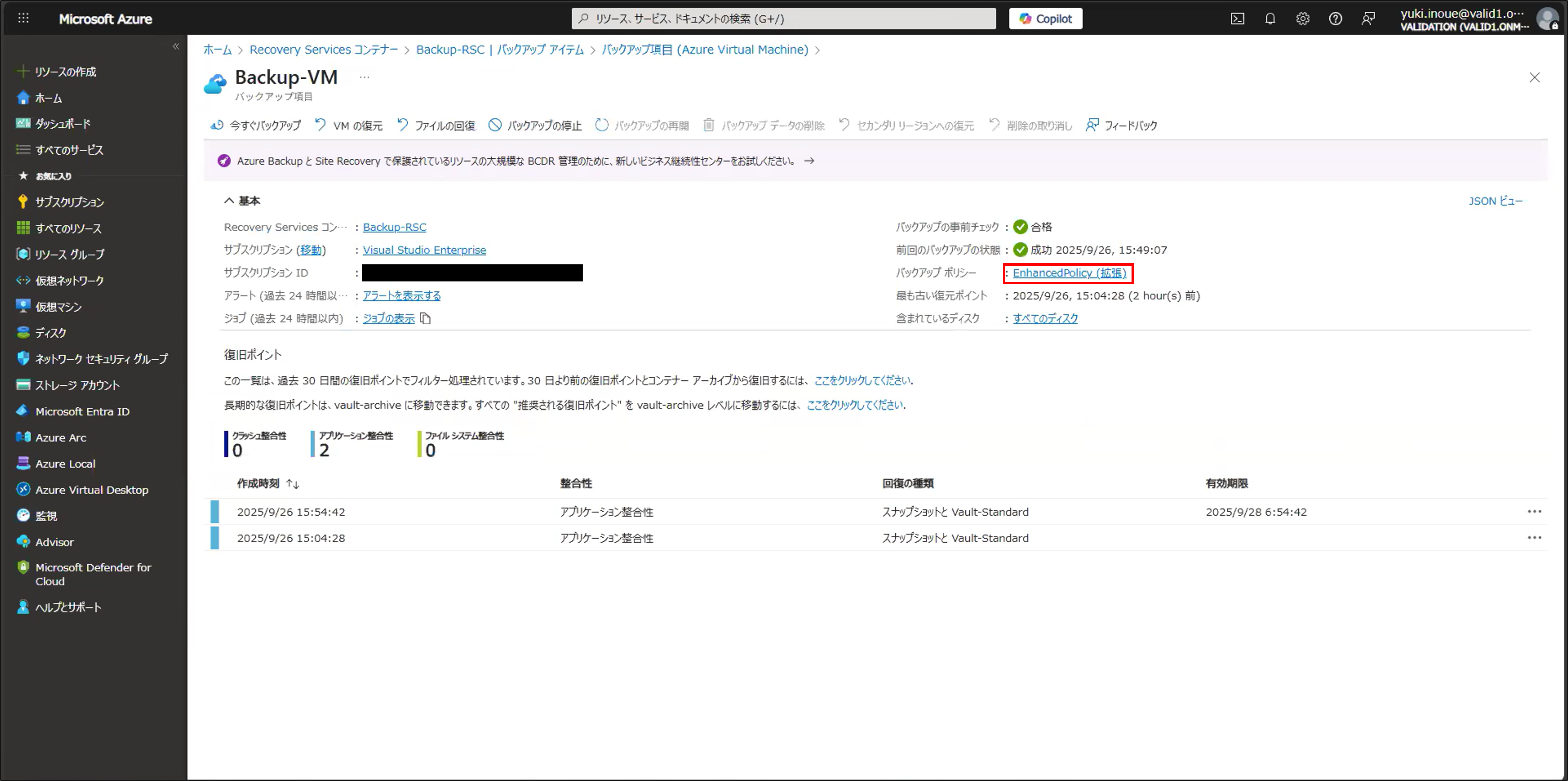Click the copy icon next to ジョブの表示
The width and height of the screenshot is (1568, 781).
(x=425, y=318)
